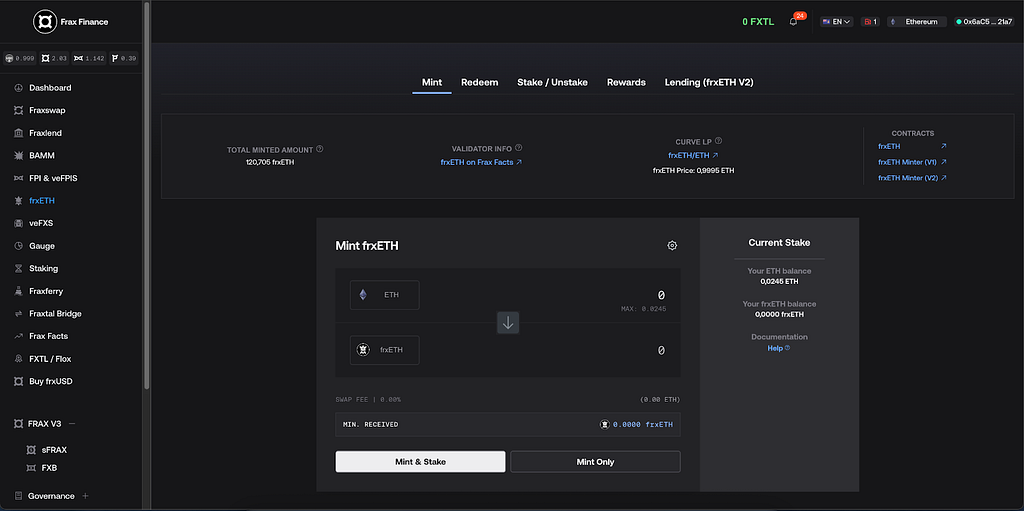Switch to the Rewards tab
Screen dimensions: 1024x511
coord(626,82)
